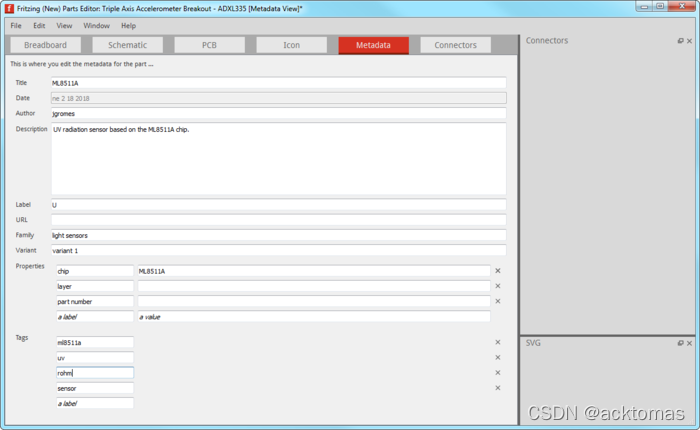The height and width of the screenshot is (430, 700).
Task: Delete the uv tag
Action: click(498, 357)
